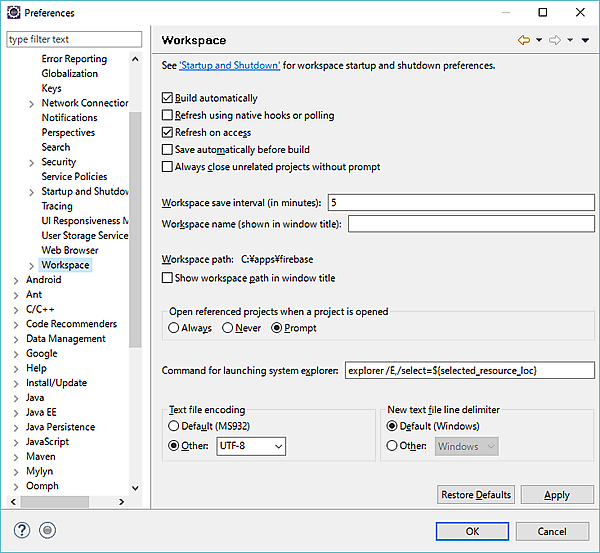Viewport: 600px width, 553px height.
Task: Select Keys preference page
Action: pyautogui.click(x=52, y=88)
